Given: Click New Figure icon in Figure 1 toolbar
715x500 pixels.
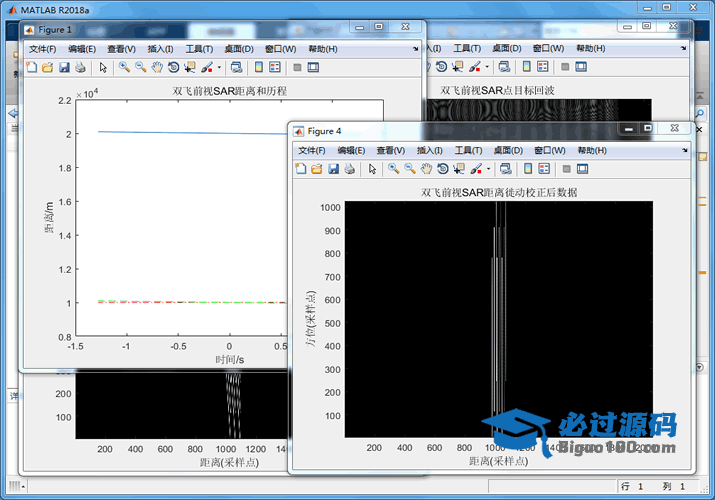Looking at the screenshot, I should 31,67.
